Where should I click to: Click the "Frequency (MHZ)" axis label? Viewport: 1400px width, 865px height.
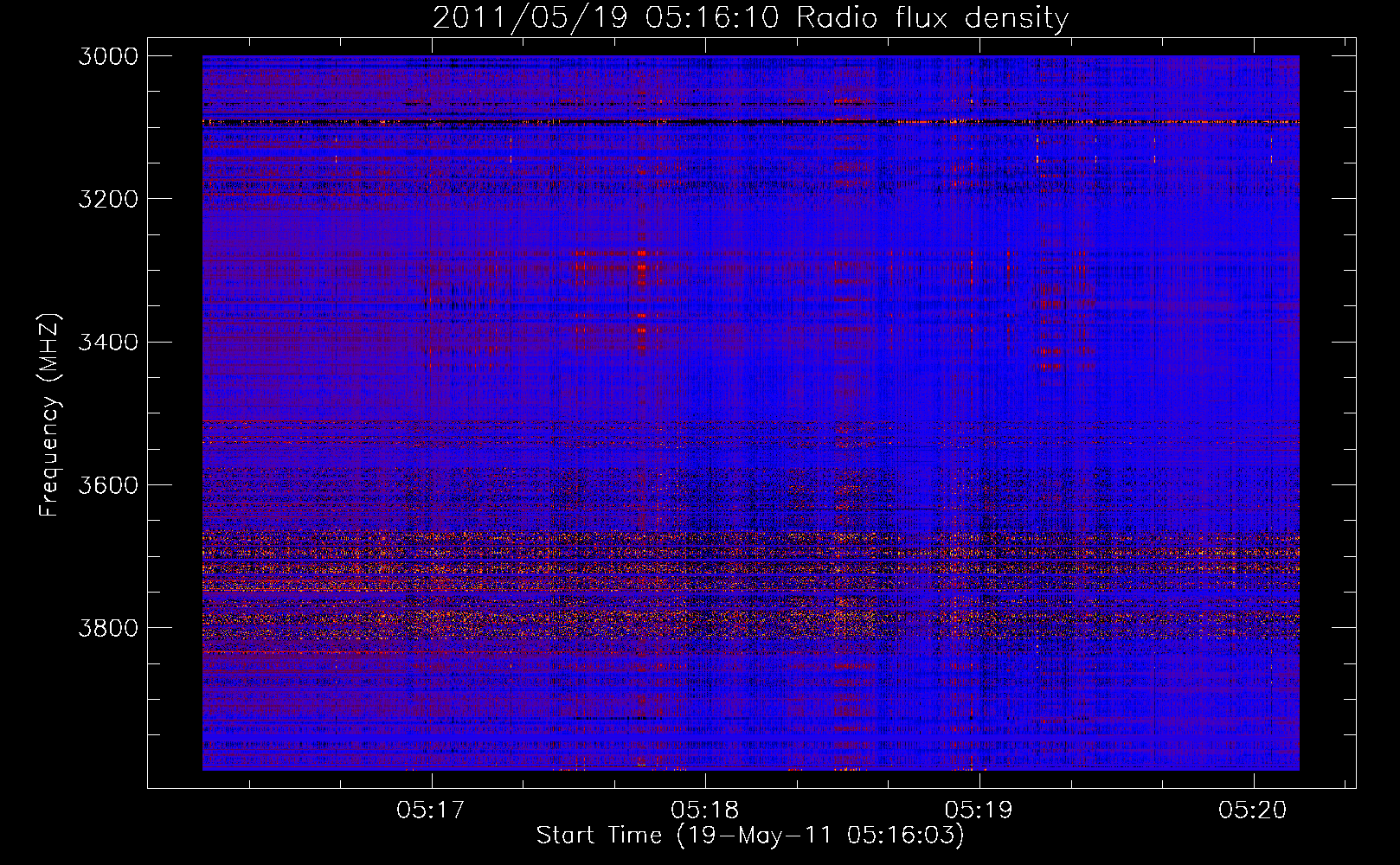coord(49,414)
